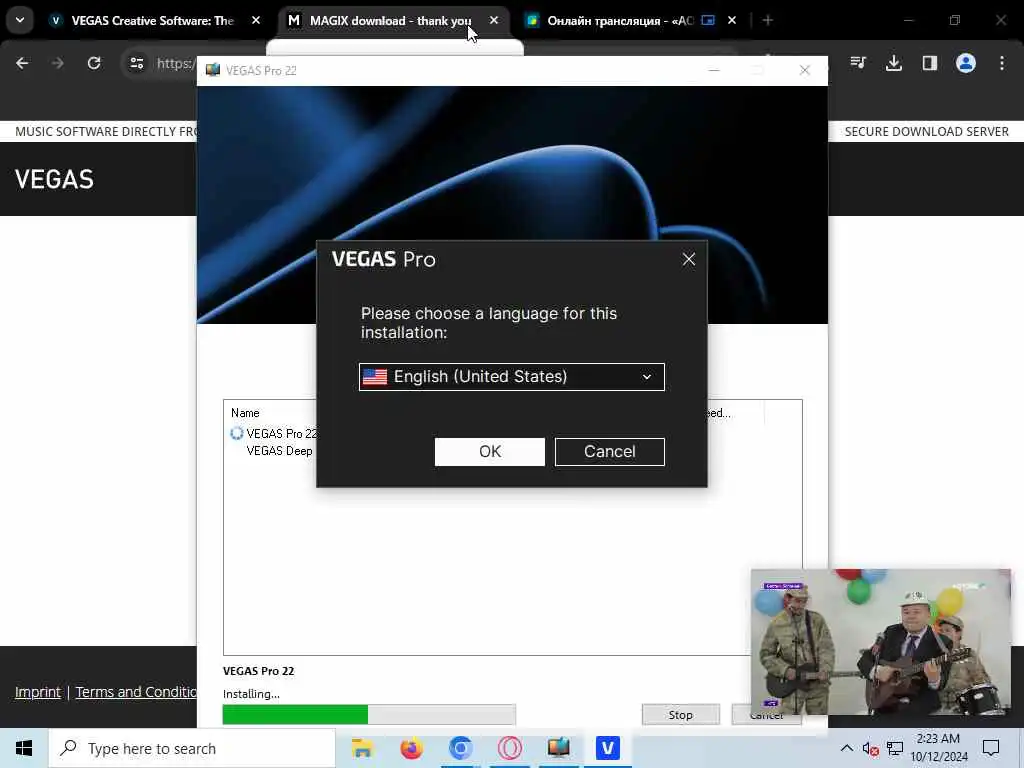This screenshot has width=1024, height=768.
Task: Reload the current page
Action: click(x=94, y=63)
